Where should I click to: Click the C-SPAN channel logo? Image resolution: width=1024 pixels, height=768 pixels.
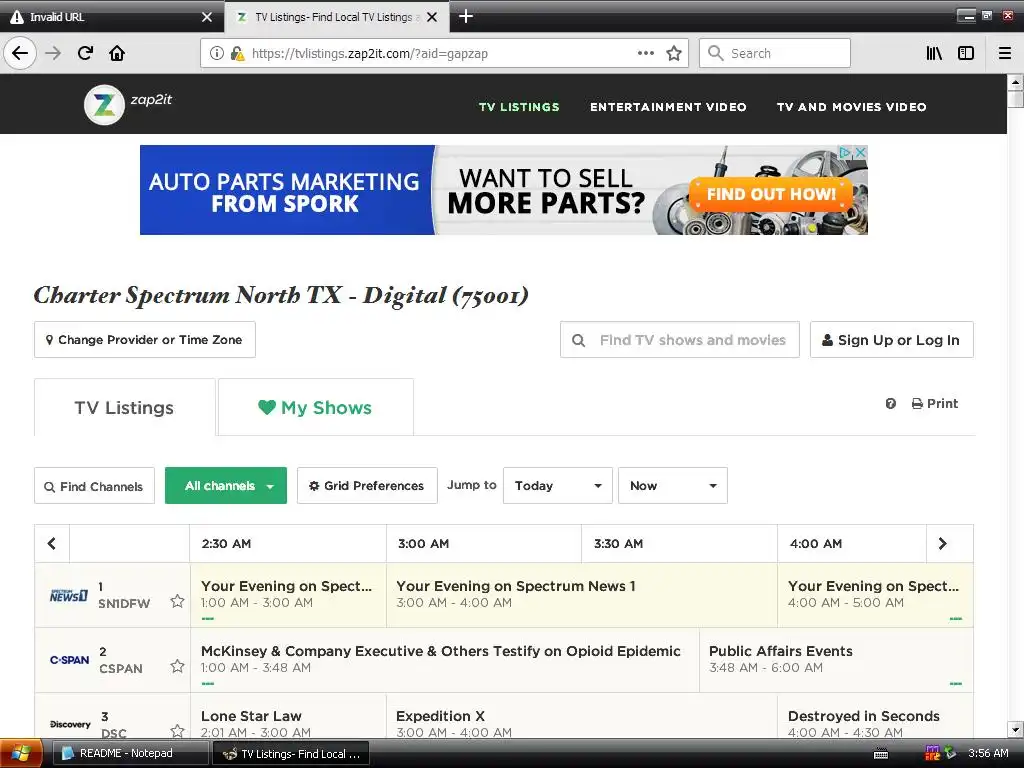click(69, 660)
